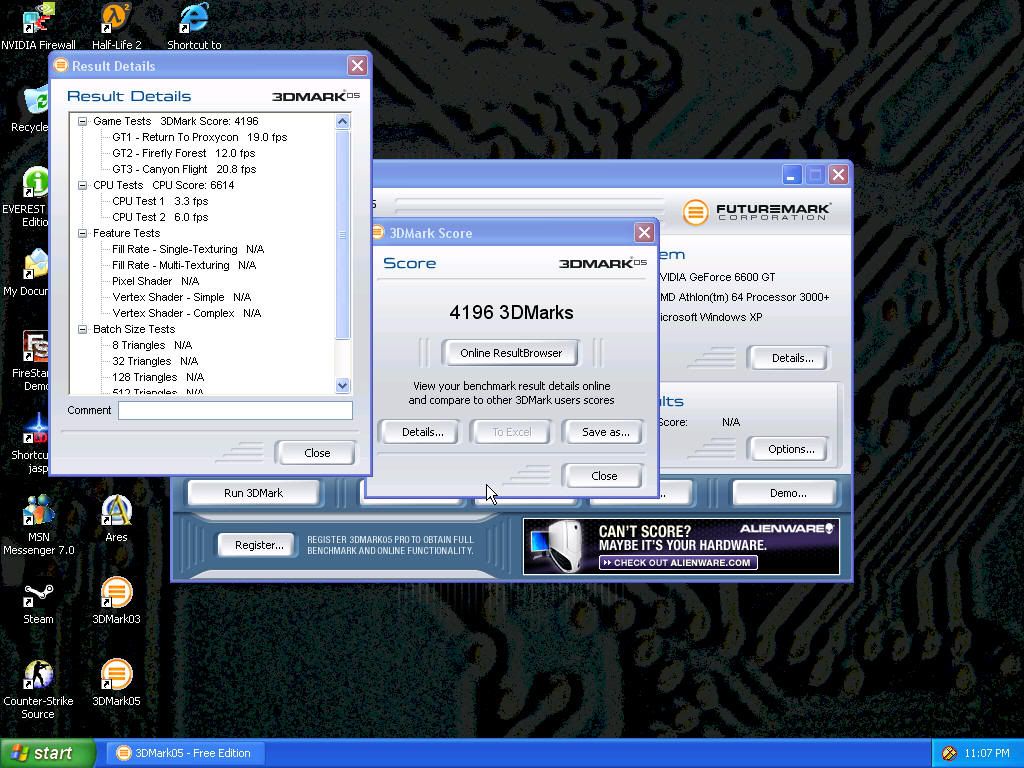Open the Online ResultBrowser
Image resolution: width=1024 pixels, height=768 pixels.
point(511,352)
